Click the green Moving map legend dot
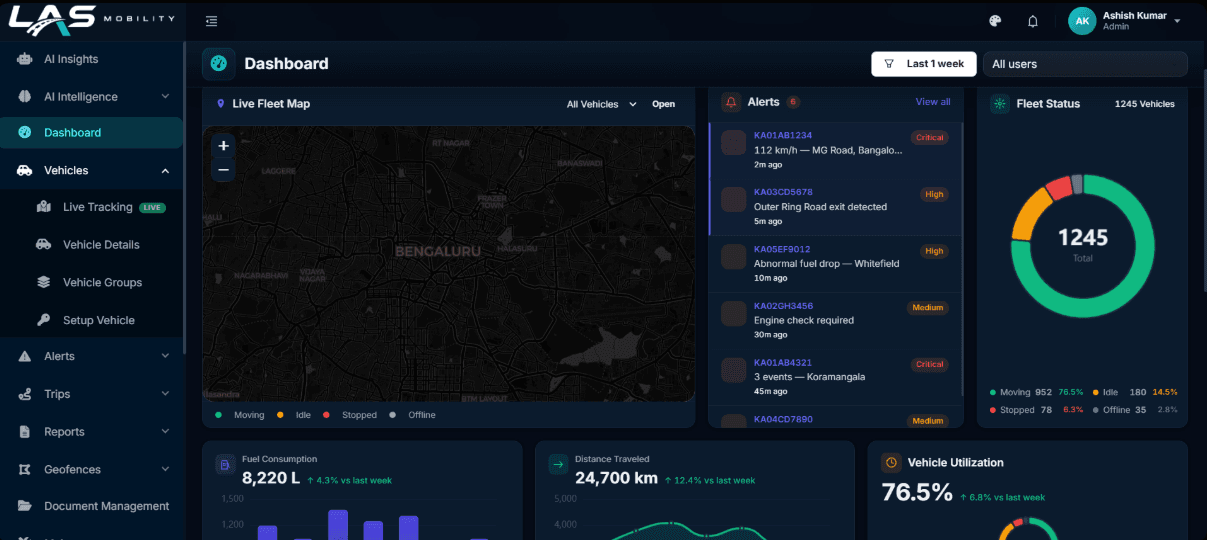 coord(218,415)
